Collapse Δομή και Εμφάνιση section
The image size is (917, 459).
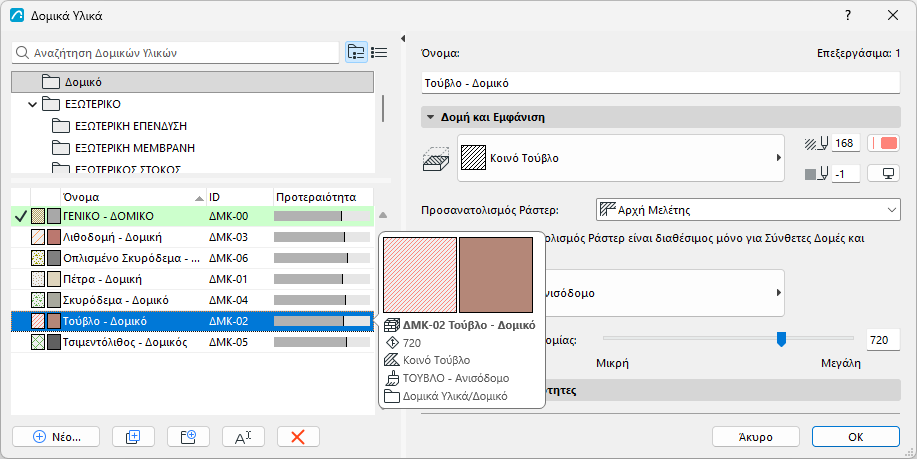click(x=430, y=117)
